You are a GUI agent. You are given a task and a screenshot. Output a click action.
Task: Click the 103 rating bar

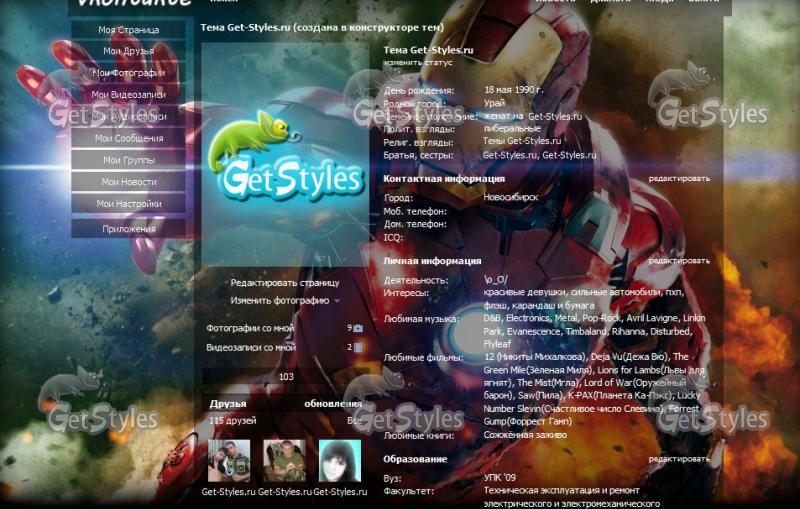[286, 377]
